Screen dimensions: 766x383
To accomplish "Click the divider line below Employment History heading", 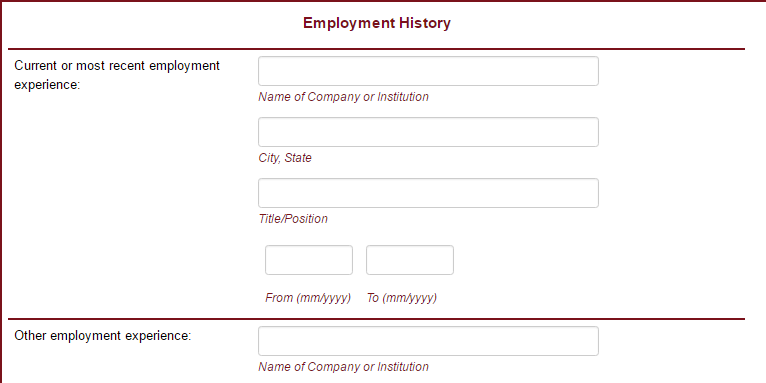I will tap(377, 49).
